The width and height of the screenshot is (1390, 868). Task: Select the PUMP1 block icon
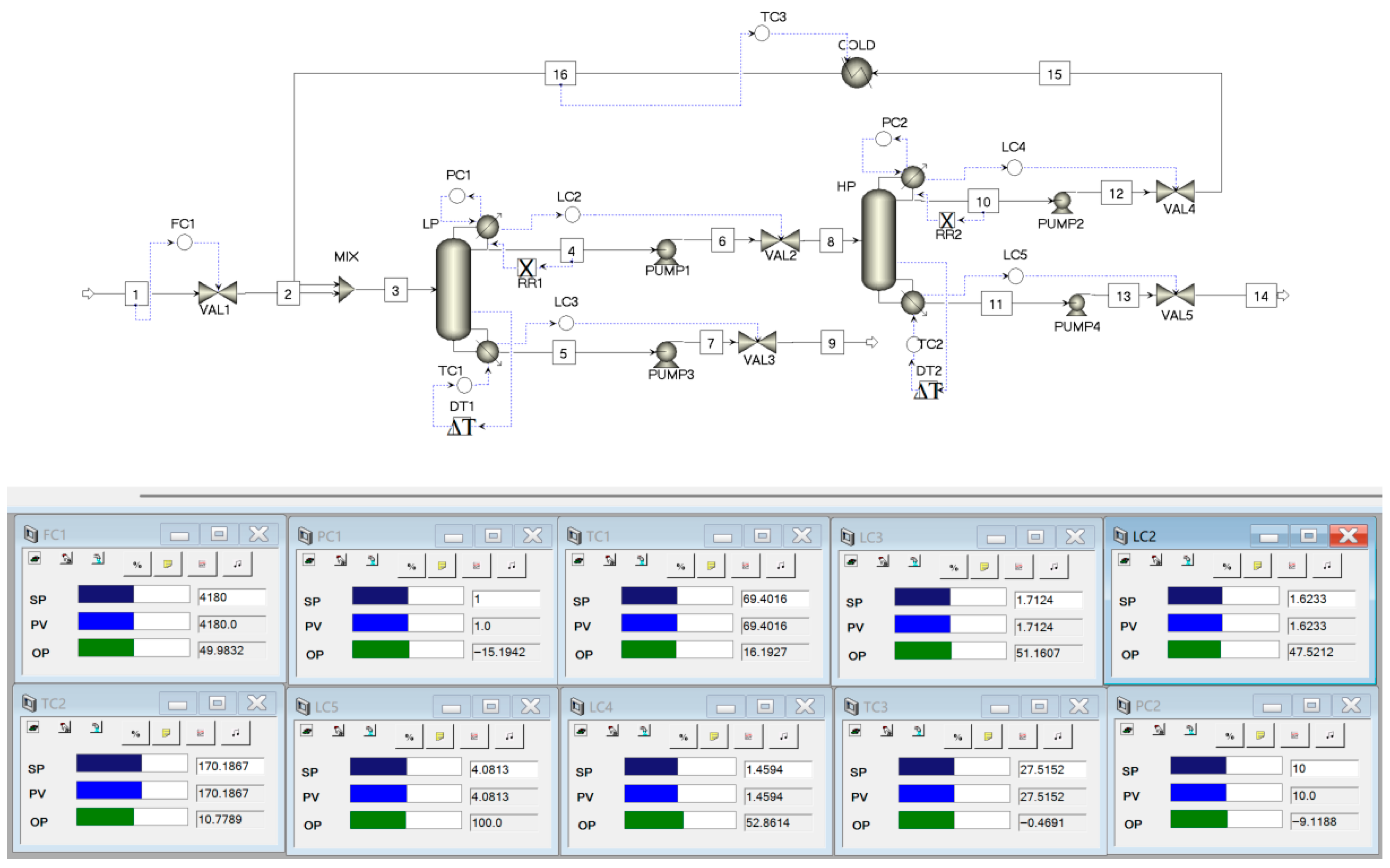[x=666, y=251]
